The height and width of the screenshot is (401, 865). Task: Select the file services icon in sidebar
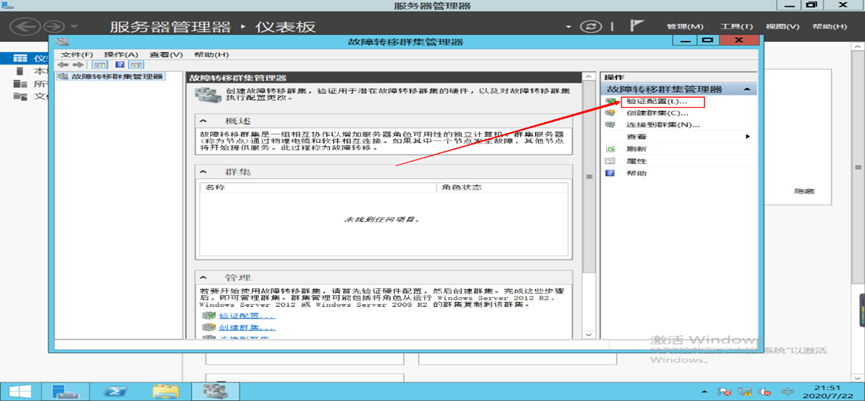20,97
